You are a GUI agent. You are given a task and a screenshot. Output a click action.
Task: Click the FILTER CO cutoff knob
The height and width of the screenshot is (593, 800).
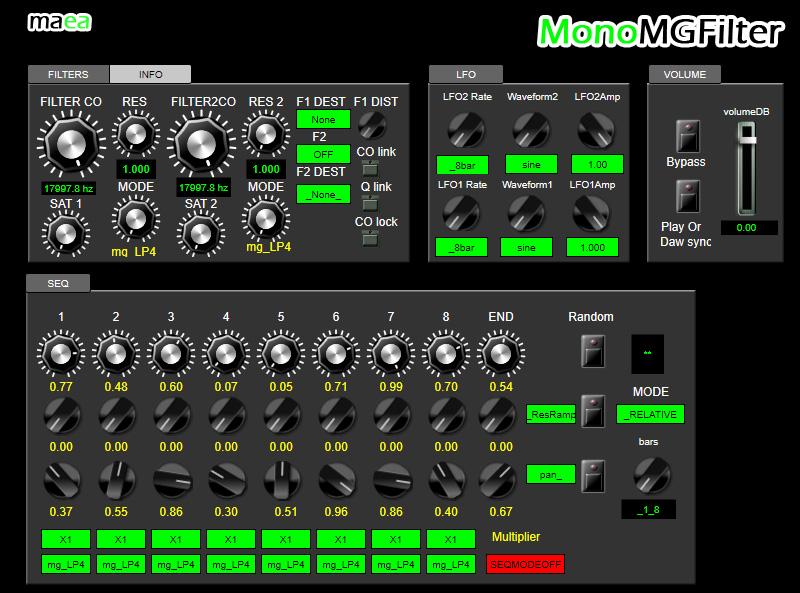[71, 145]
